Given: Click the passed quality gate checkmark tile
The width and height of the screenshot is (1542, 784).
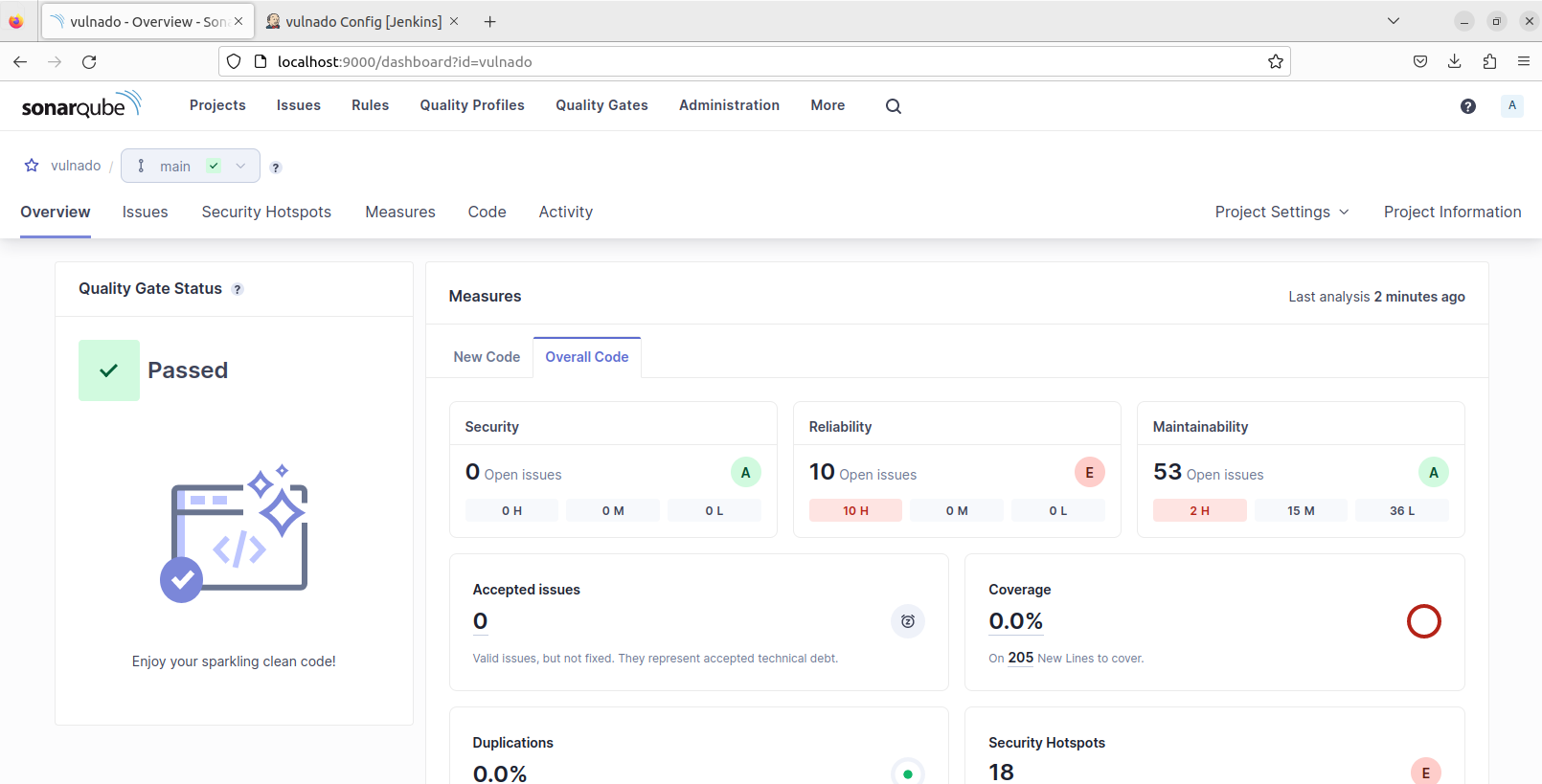Looking at the screenshot, I should click(x=109, y=370).
